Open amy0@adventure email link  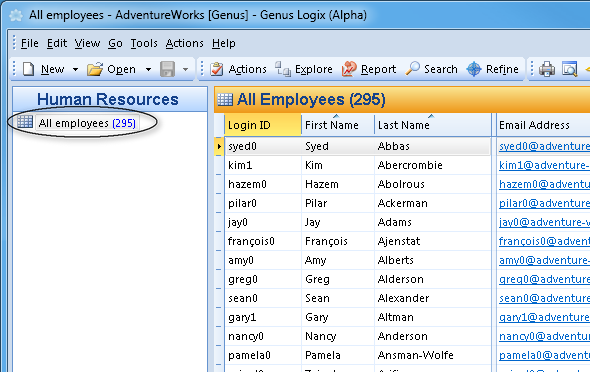(x=544, y=260)
